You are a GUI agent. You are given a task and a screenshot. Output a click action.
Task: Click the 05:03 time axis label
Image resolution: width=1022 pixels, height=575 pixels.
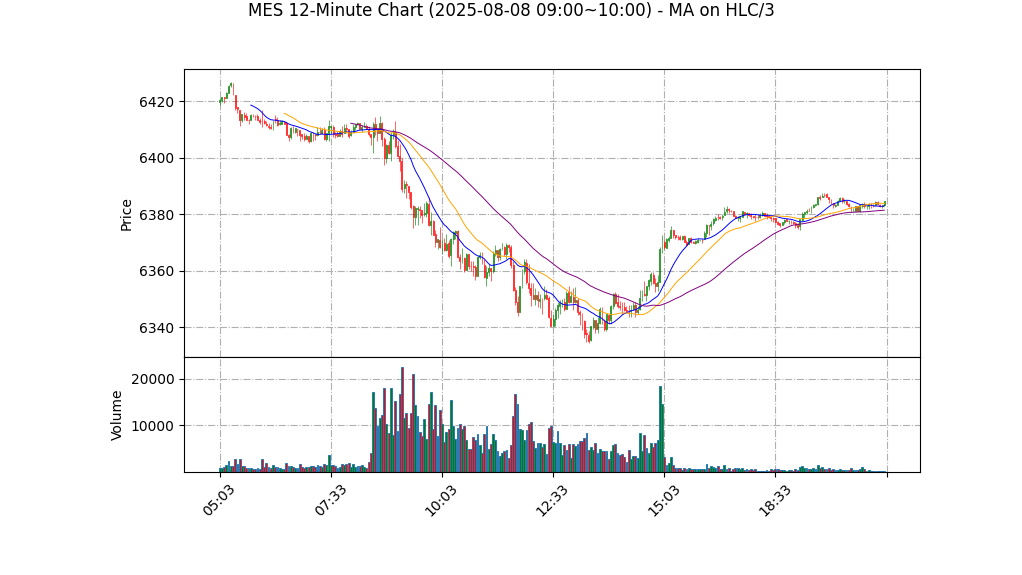pyautogui.click(x=218, y=501)
